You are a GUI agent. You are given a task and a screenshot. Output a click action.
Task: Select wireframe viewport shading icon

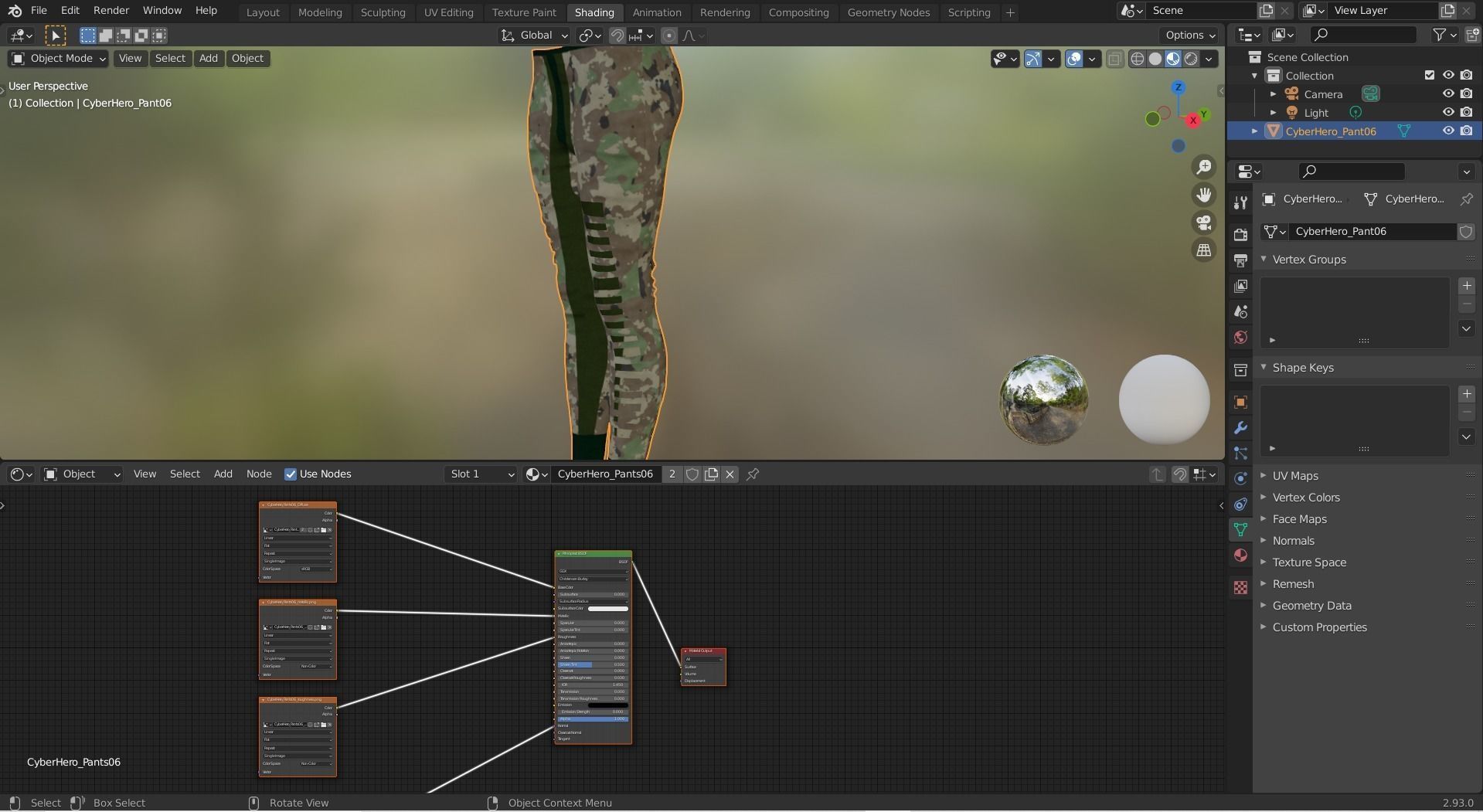coord(1138,59)
